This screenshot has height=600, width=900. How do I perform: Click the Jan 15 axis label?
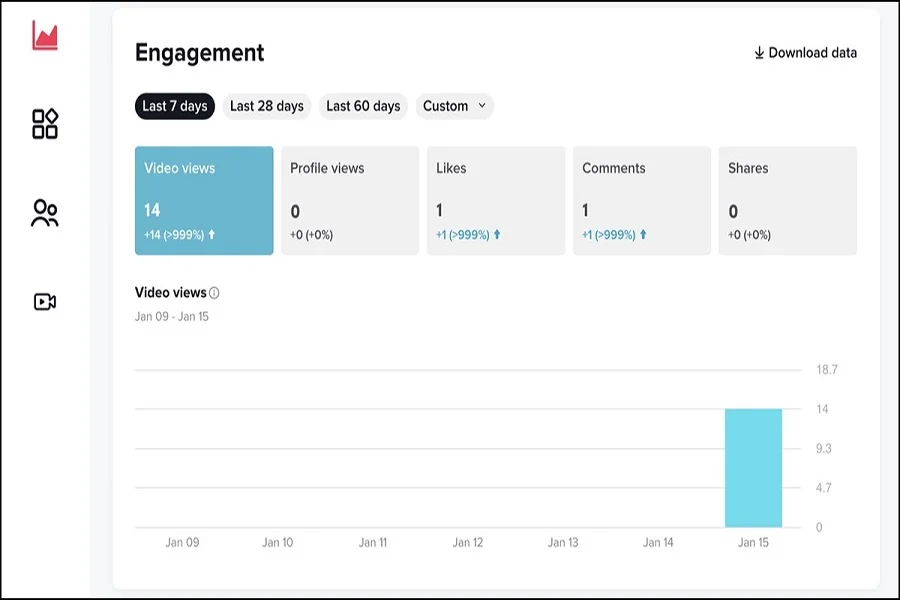(753, 543)
